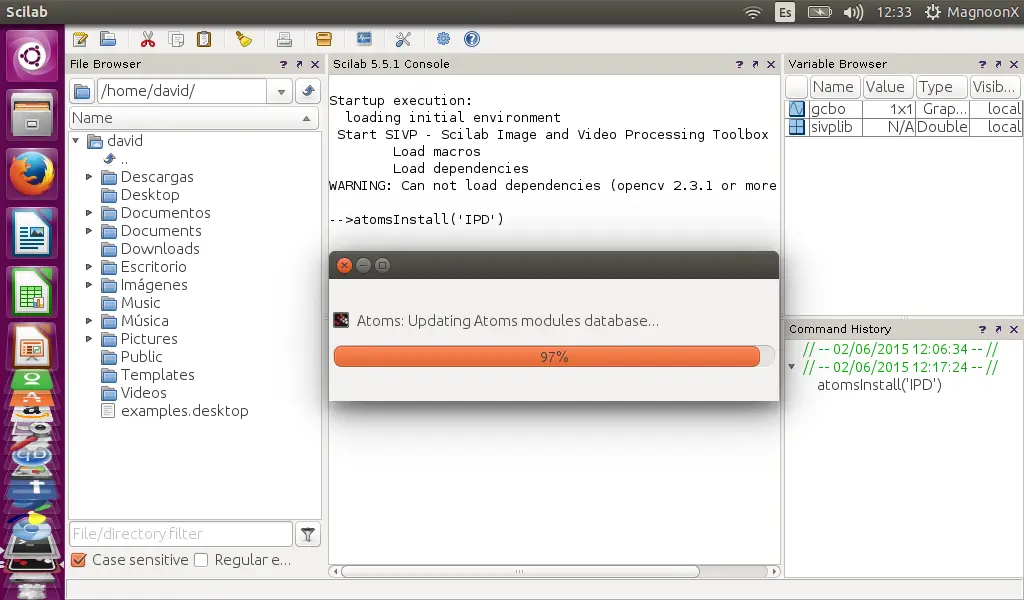Click help icon on Scilab Console panel
The height and width of the screenshot is (600, 1024).
[739, 64]
